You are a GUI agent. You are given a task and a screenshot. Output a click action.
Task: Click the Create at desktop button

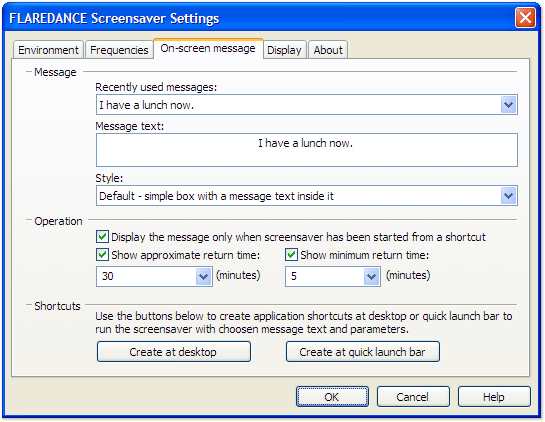[174, 352]
